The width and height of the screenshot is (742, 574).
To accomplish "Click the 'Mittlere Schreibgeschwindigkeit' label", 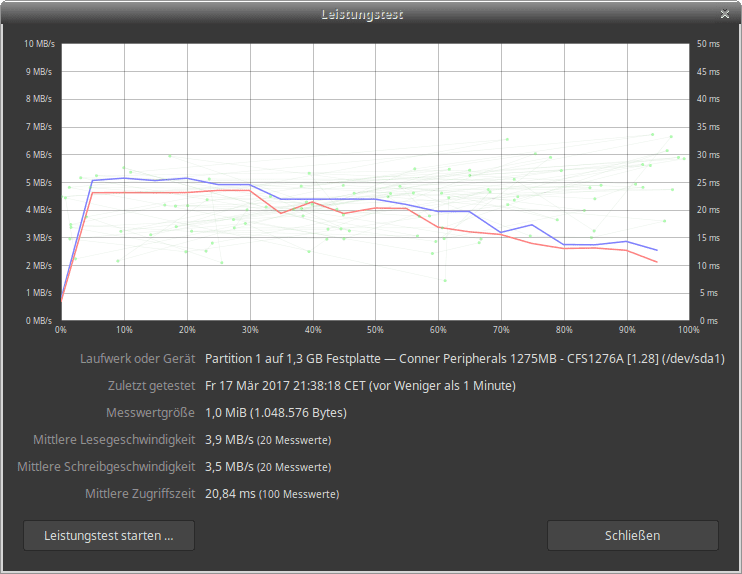I will [x=106, y=467].
